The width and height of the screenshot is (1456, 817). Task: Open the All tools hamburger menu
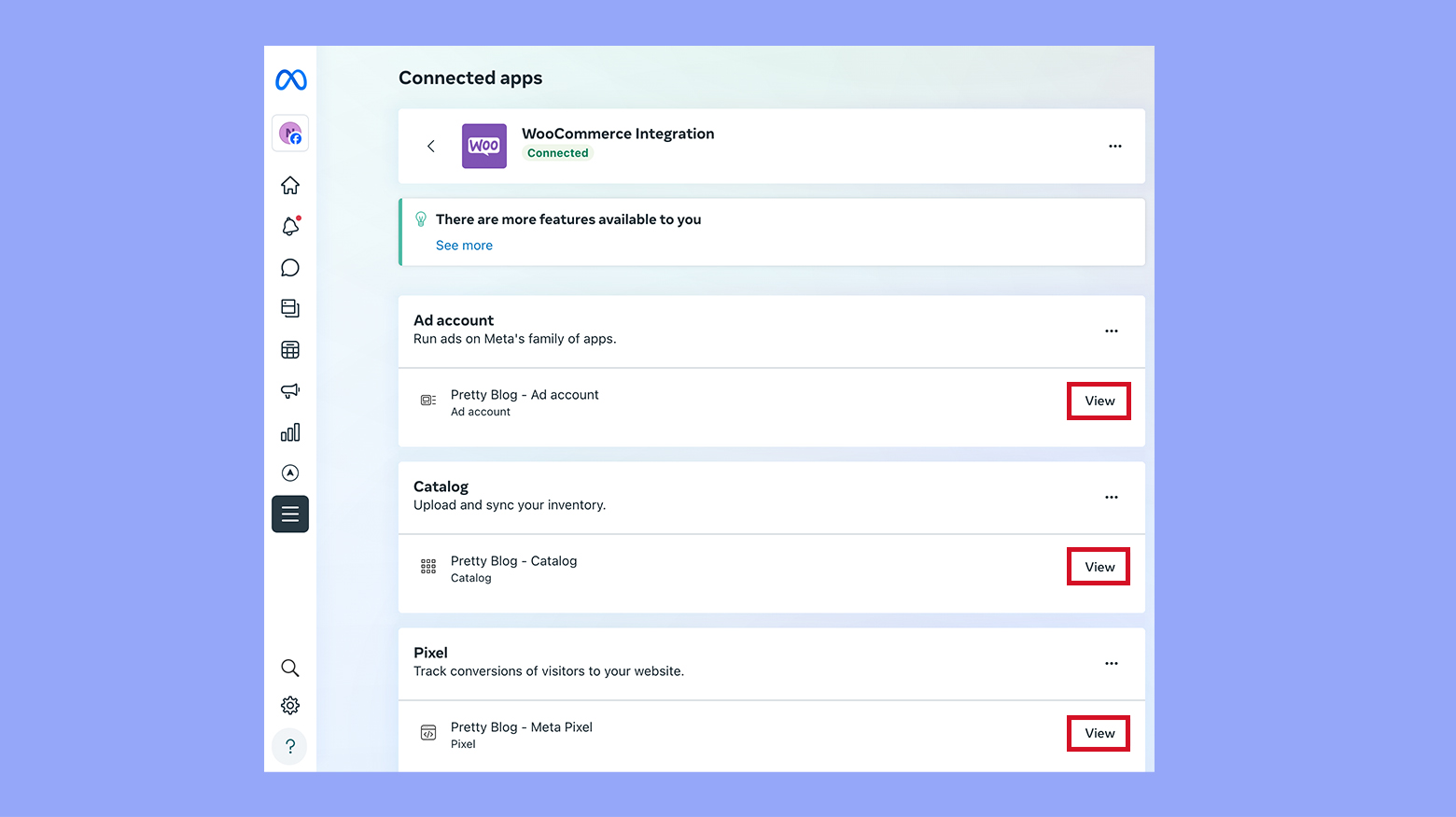coord(290,514)
